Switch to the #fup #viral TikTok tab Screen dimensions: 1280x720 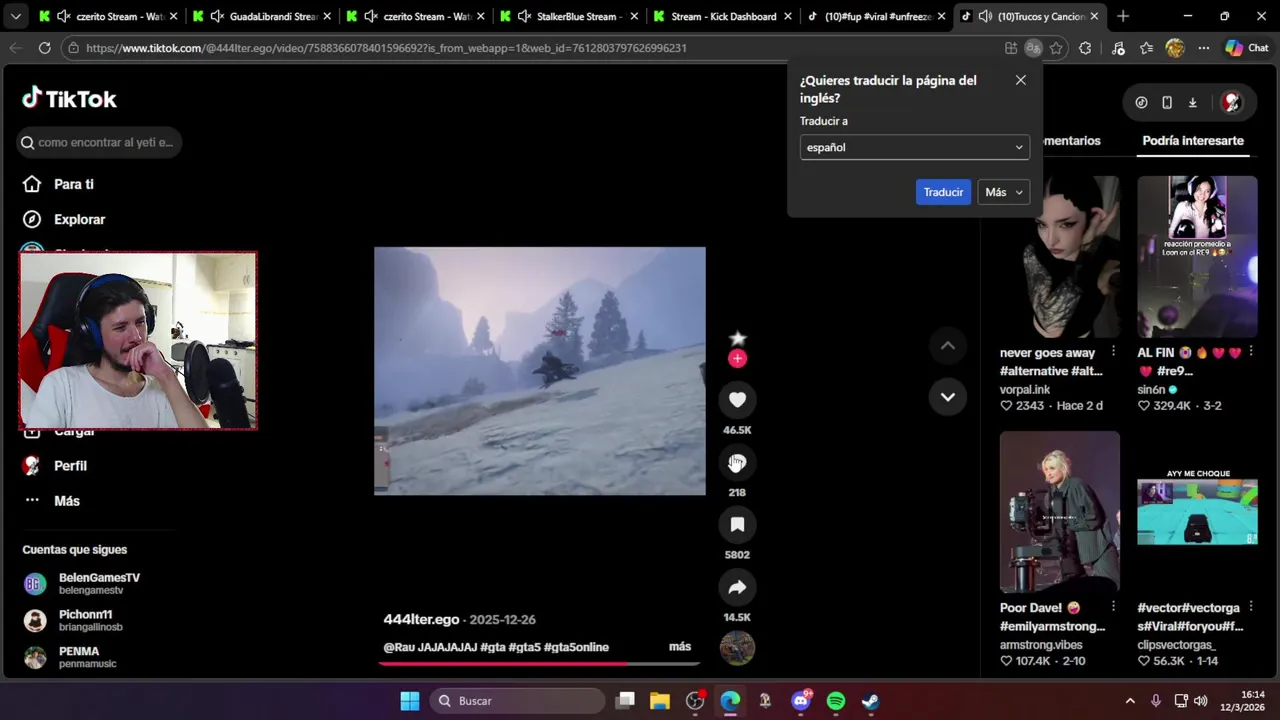click(875, 16)
